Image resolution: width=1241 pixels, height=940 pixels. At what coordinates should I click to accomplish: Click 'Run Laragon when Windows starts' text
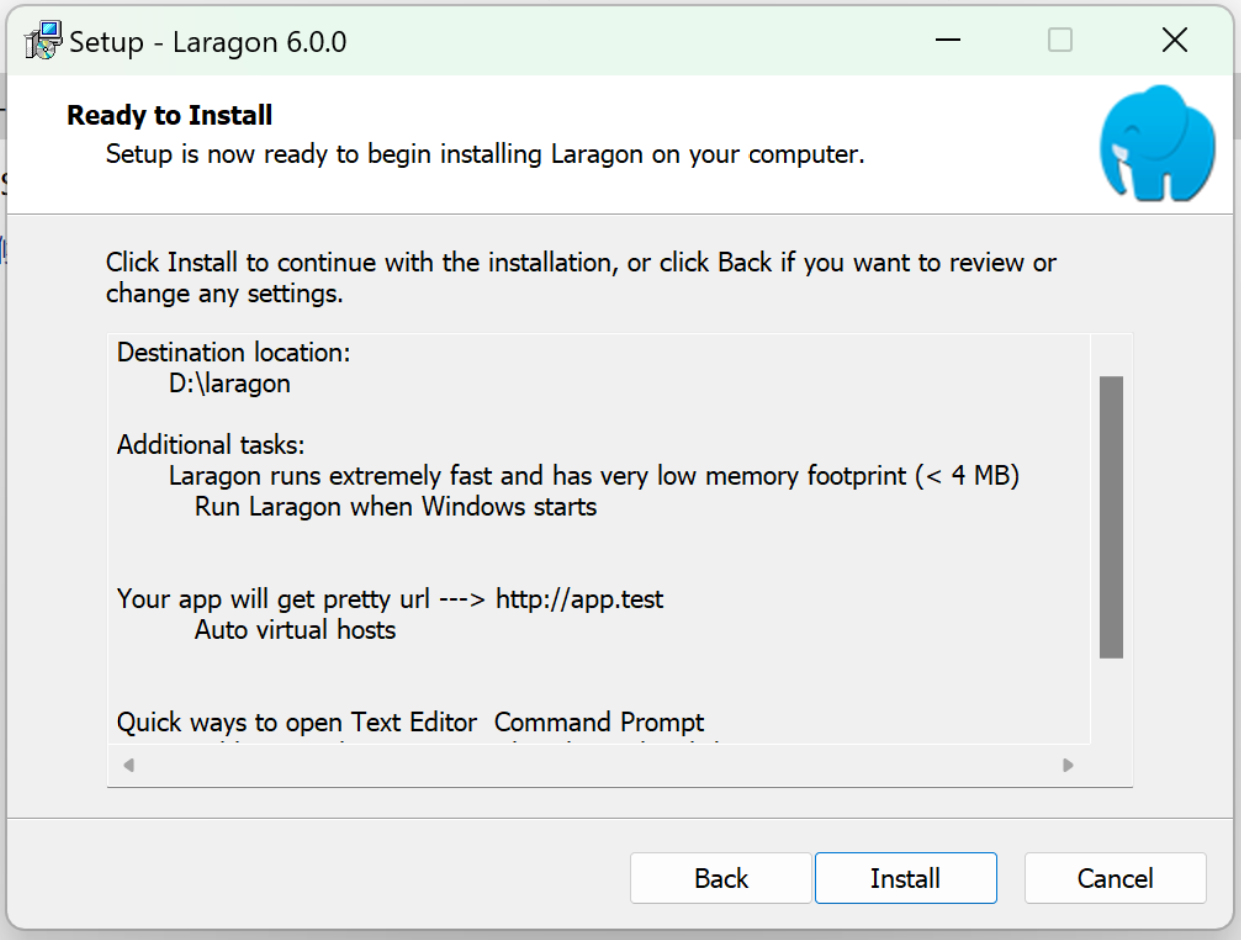point(396,507)
